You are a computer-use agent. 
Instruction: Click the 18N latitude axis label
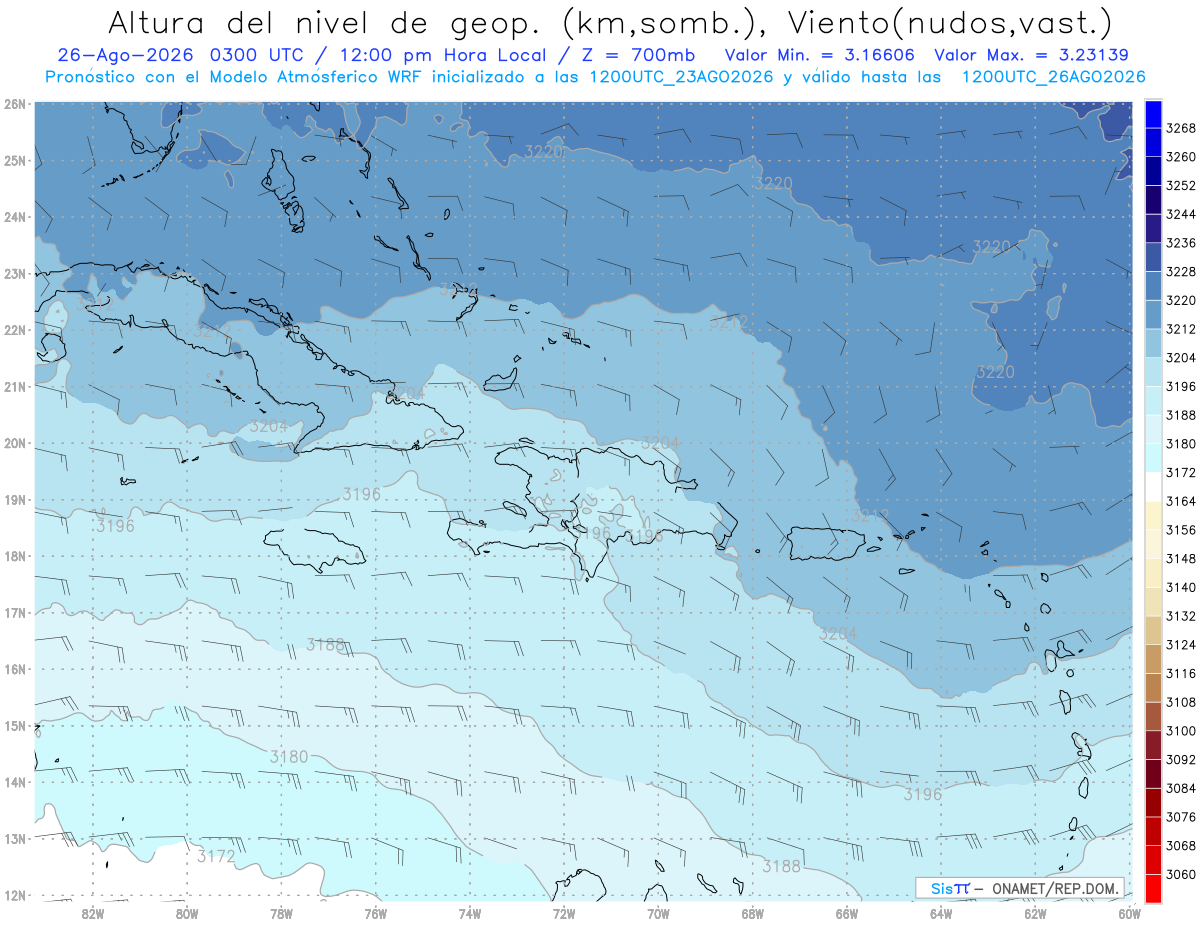14,556
